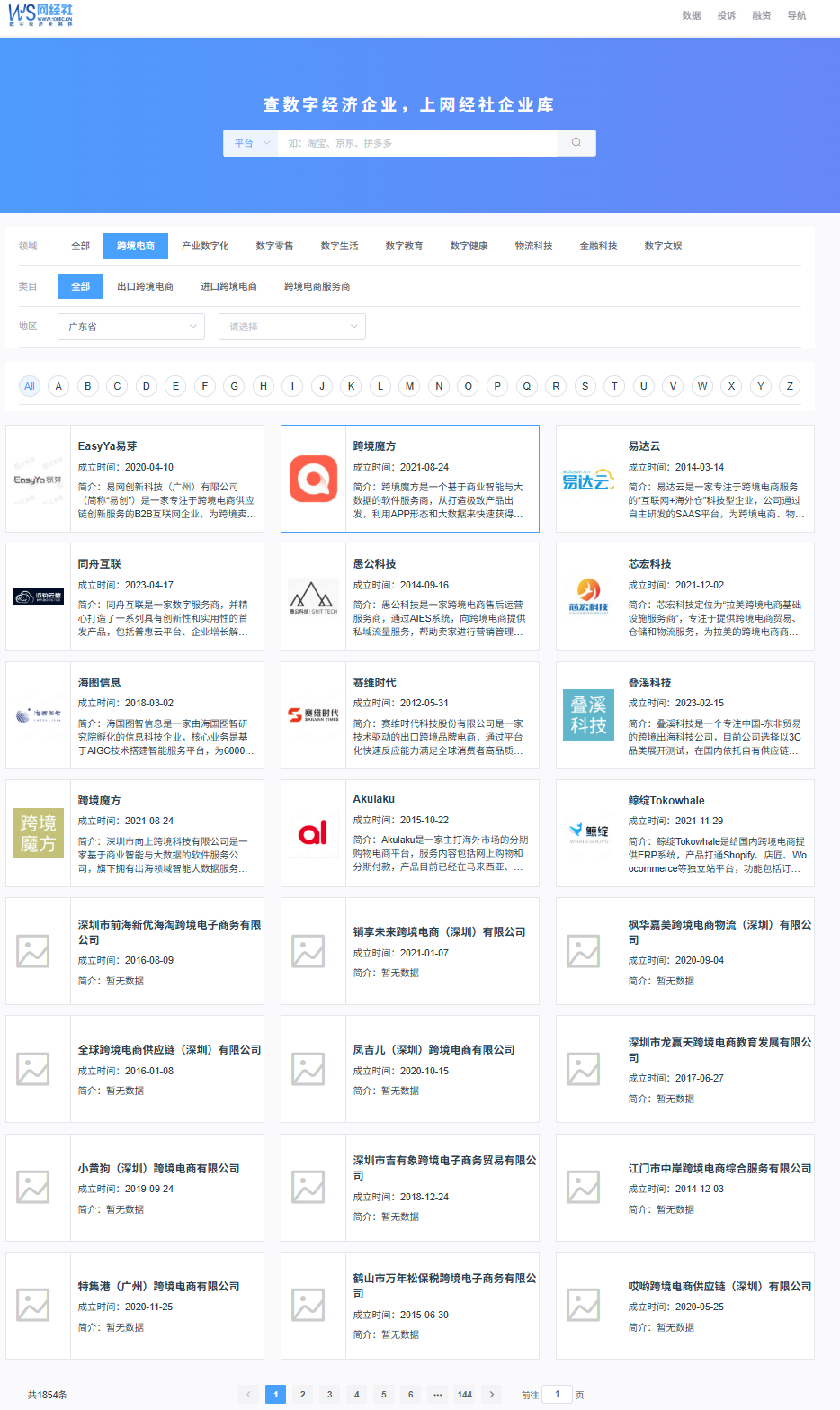Click the 愚公科技 mountain logo
Viewport: 840px width, 1410px height.
pyautogui.click(x=313, y=597)
